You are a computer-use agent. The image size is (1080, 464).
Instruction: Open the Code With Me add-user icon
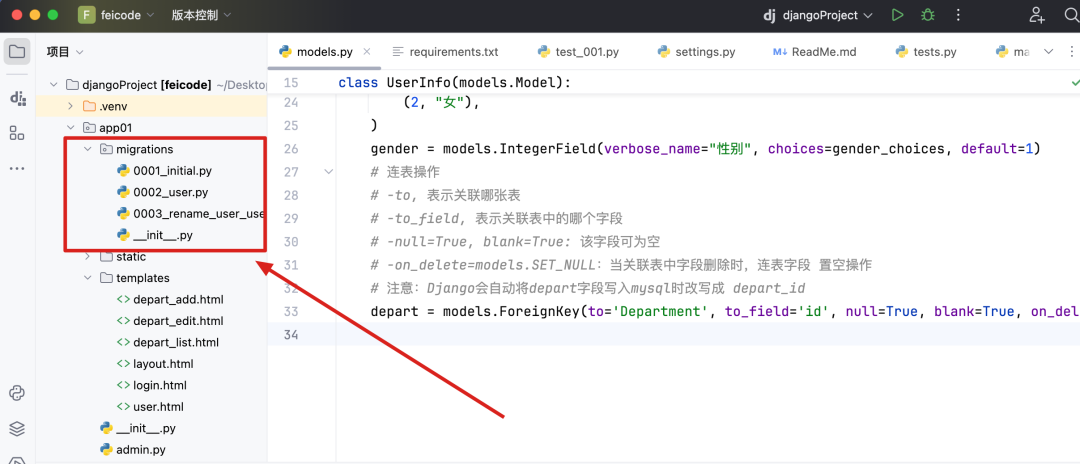tap(1037, 15)
